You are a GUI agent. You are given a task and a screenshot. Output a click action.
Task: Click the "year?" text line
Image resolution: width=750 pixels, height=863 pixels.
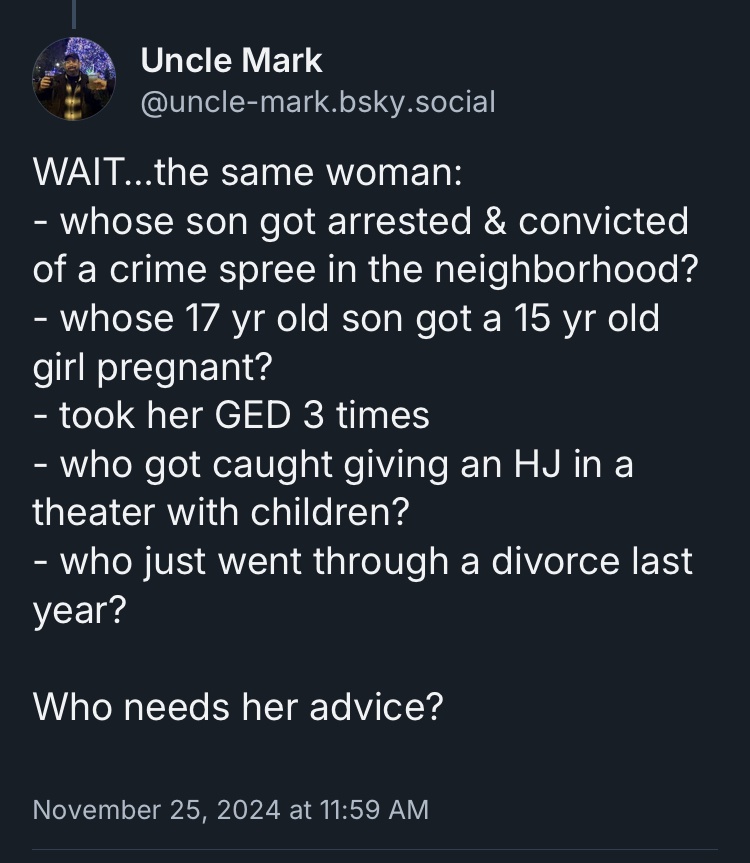coord(79,609)
